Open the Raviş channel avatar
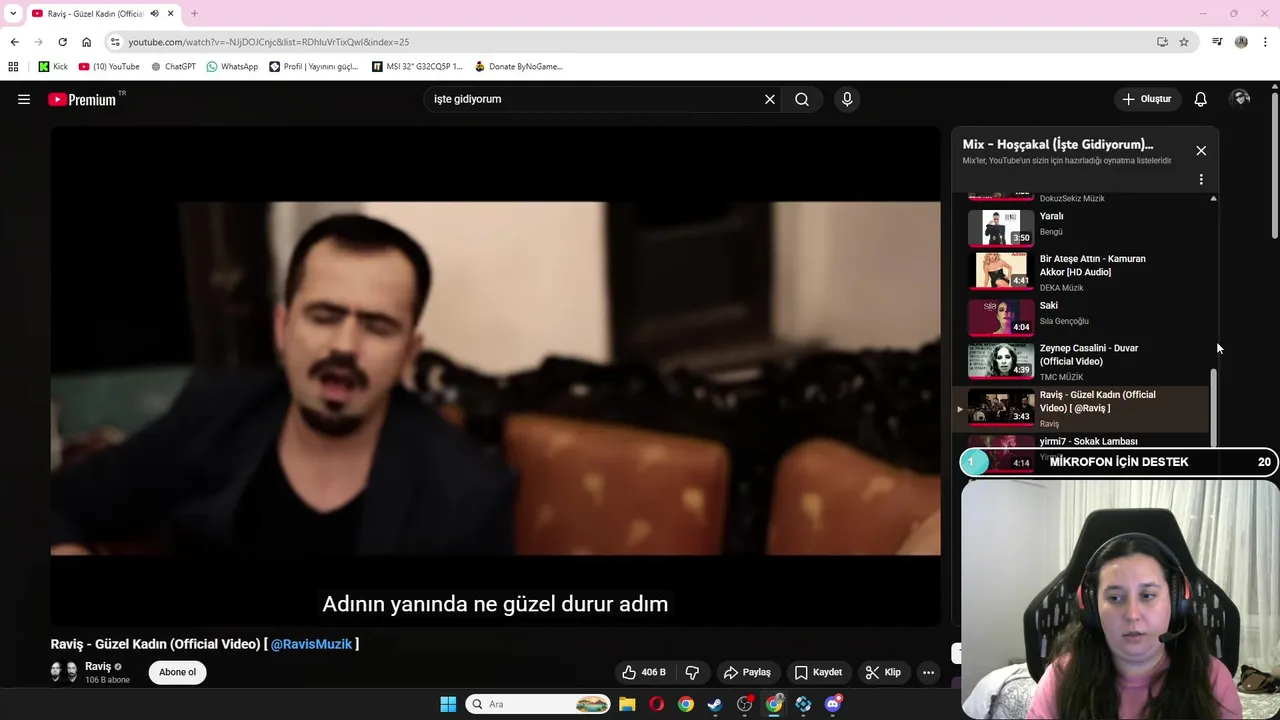This screenshot has height=720, width=1280. tap(64, 672)
